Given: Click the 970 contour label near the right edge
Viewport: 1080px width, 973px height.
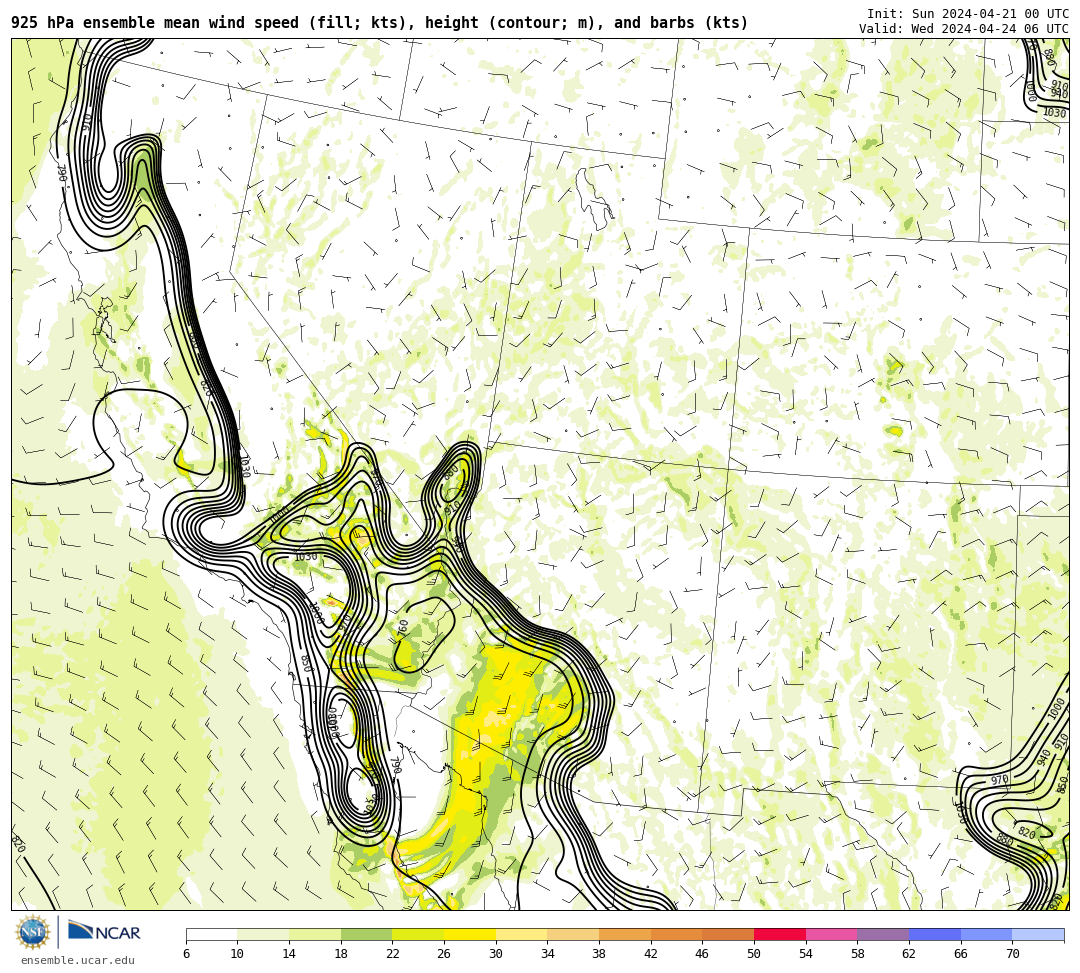Looking at the screenshot, I should pos(999,780).
